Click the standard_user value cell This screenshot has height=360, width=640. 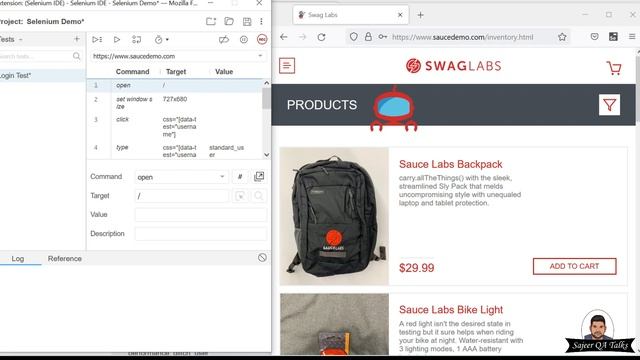pos(227,151)
